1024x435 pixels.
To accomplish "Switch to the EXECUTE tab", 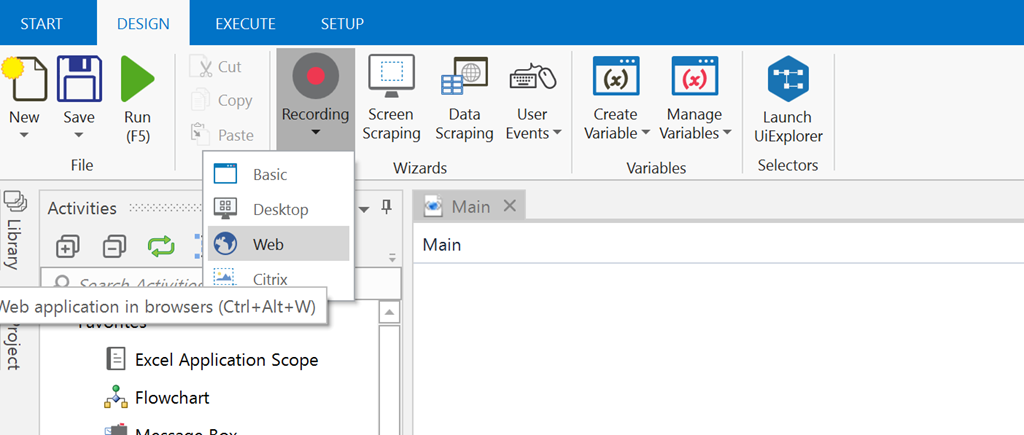I will [x=246, y=24].
